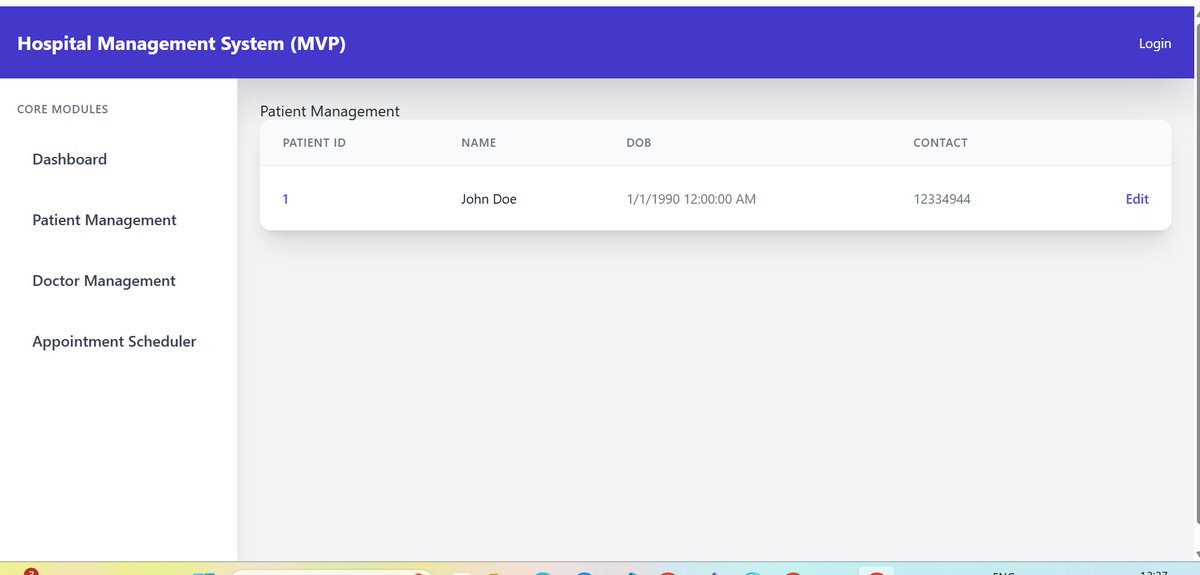The width and height of the screenshot is (1200, 575).
Task: Click the PATIENT ID column header
Action: point(314,143)
